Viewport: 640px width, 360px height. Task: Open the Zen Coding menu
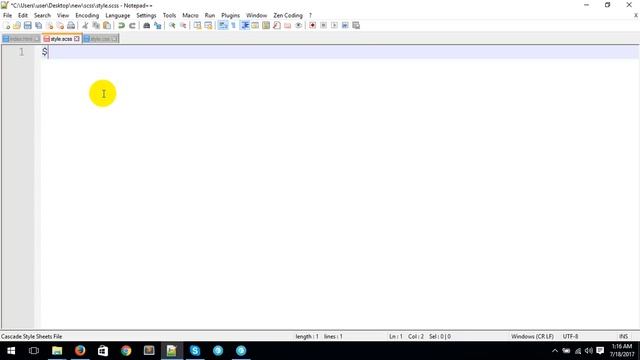coord(288,16)
